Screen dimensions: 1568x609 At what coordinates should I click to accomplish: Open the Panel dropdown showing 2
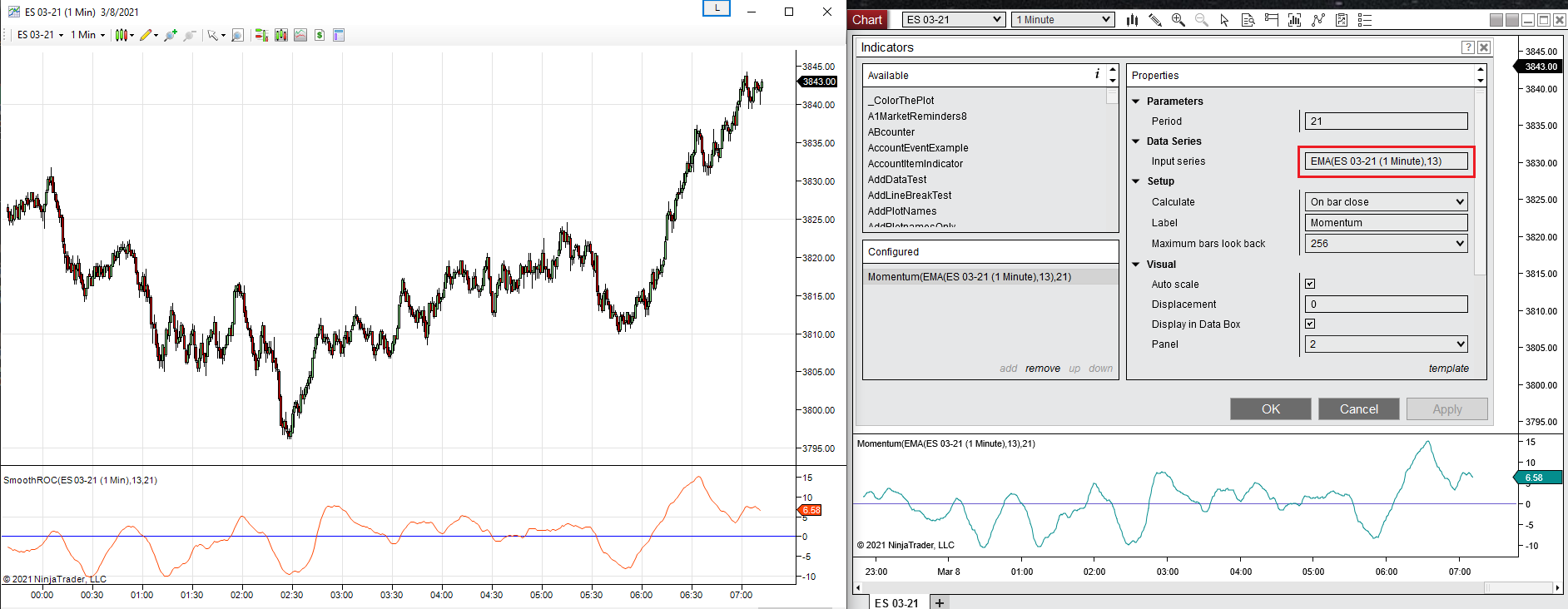pos(1386,344)
